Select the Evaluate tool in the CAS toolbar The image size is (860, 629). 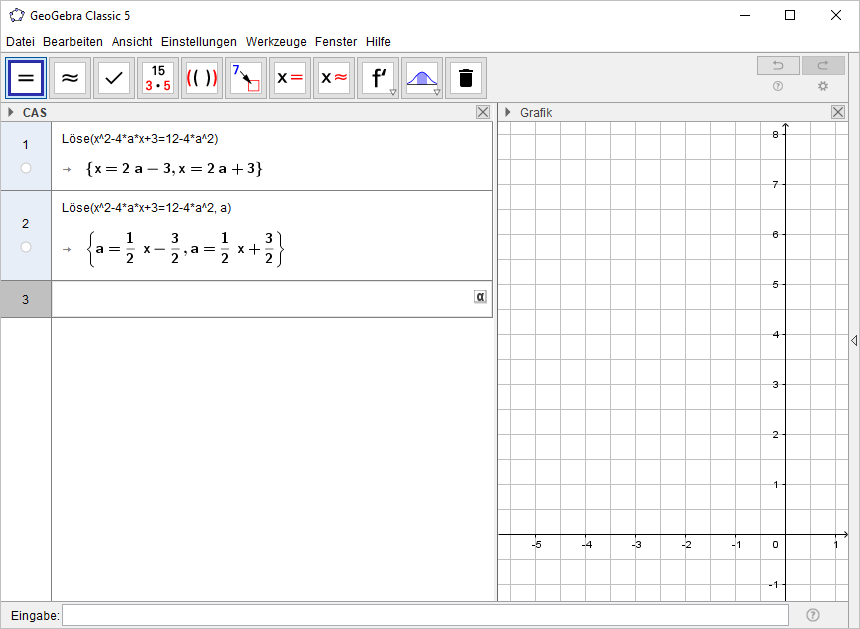point(25,77)
